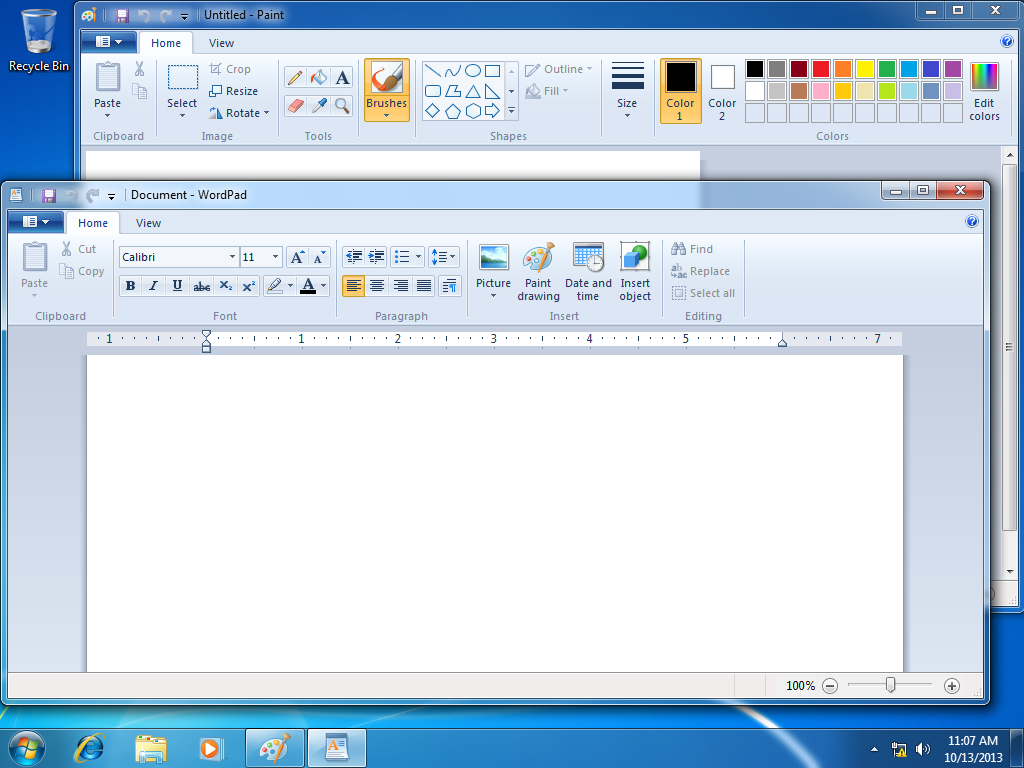
Task: Enable center text alignment
Action: coord(377,285)
